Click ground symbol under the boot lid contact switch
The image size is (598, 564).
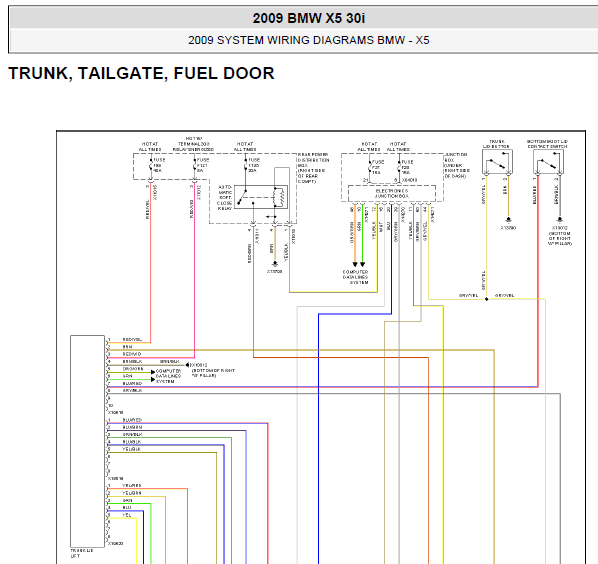click(x=559, y=220)
